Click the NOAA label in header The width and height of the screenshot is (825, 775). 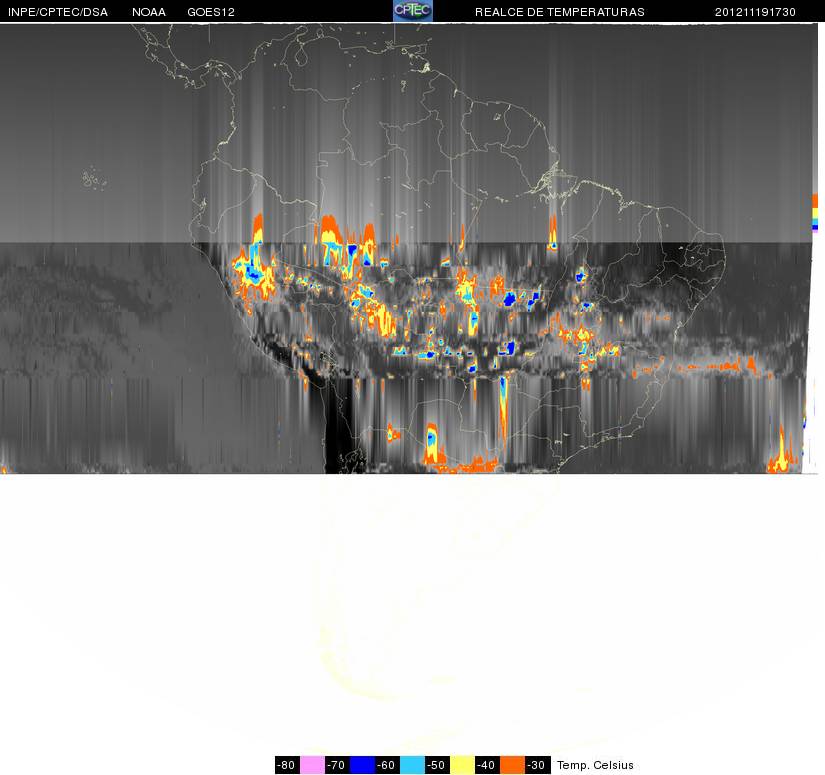coord(149,12)
